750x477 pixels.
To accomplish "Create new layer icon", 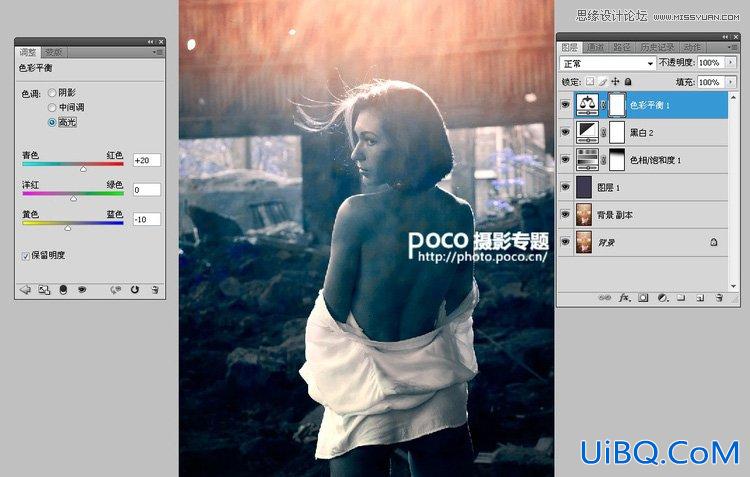I will pyautogui.click(x=700, y=298).
